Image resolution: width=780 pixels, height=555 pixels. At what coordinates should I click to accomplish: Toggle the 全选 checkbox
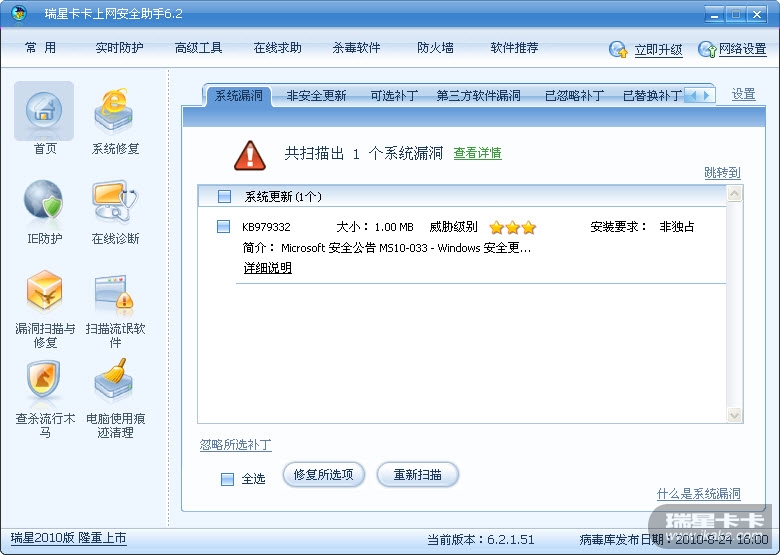[227, 479]
